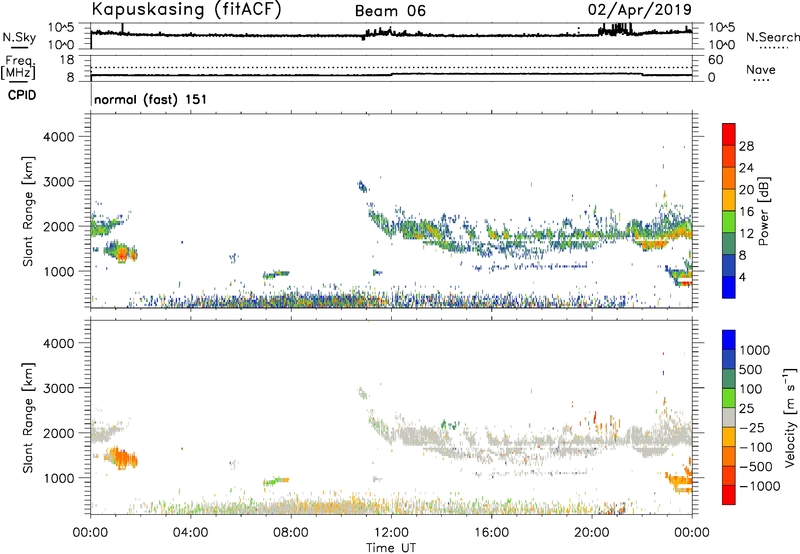The height and width of the screenshot is (554, 800).
Task: Click the 02/Apr/2019 date label
Action: coord(640,10)
